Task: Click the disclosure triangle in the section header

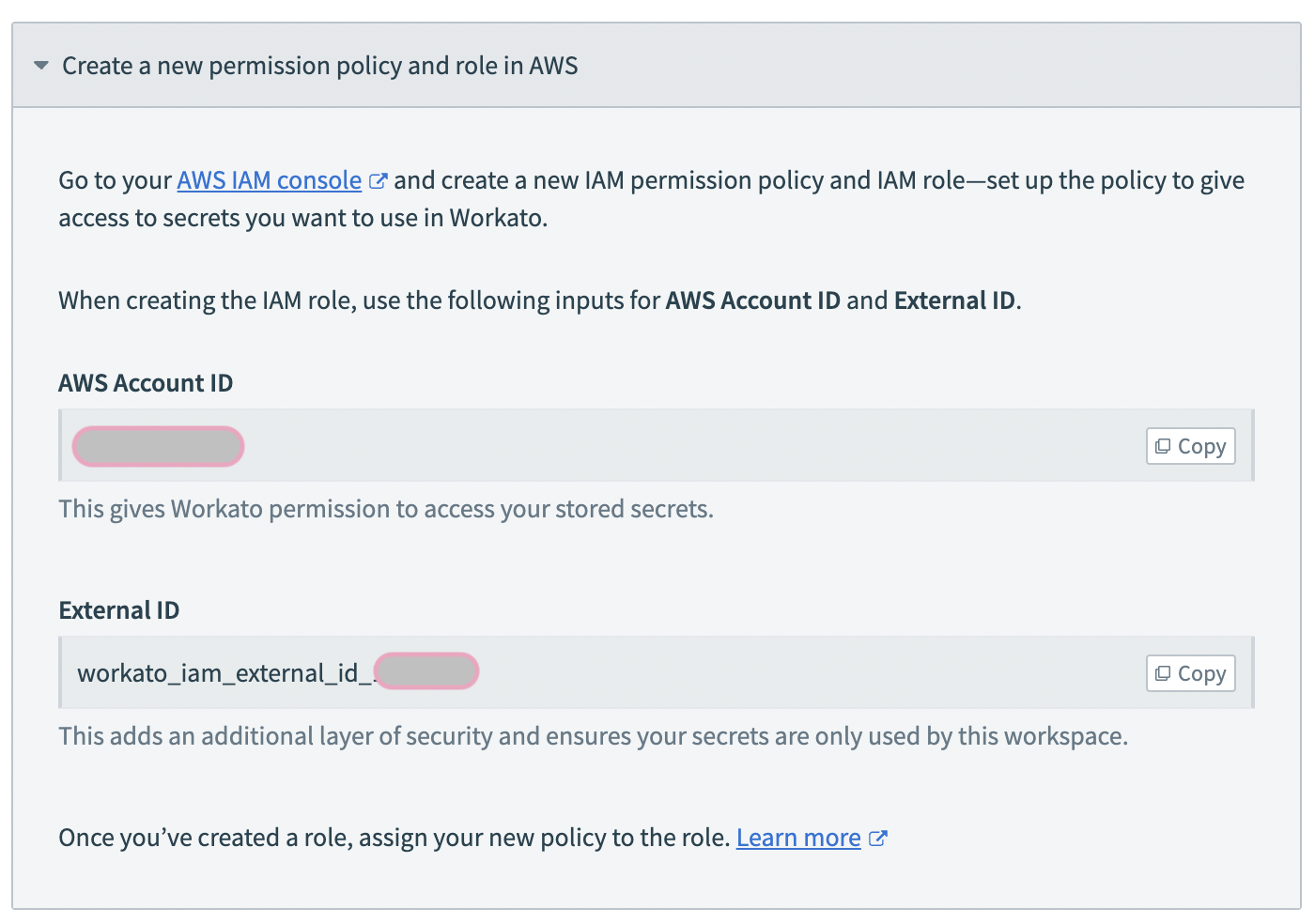Action: 41,66
